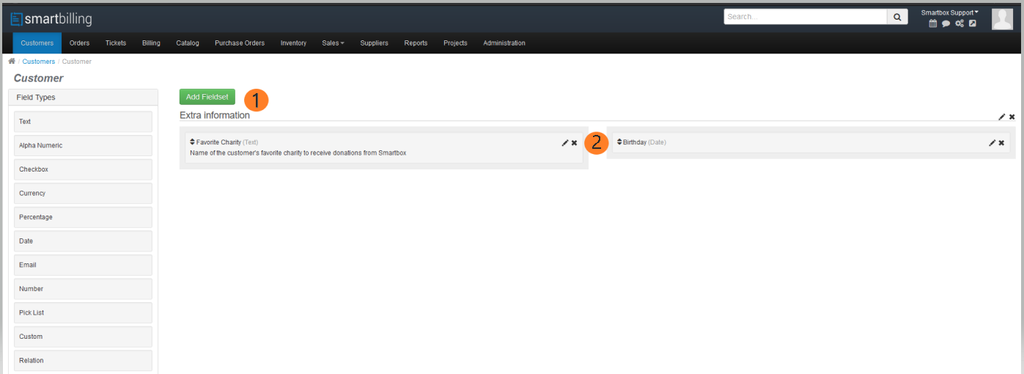Select the Currency field type
Image resolution: width=1024 pixels, height=374 pixels.
pyautogui.click(x=83, y=193)
